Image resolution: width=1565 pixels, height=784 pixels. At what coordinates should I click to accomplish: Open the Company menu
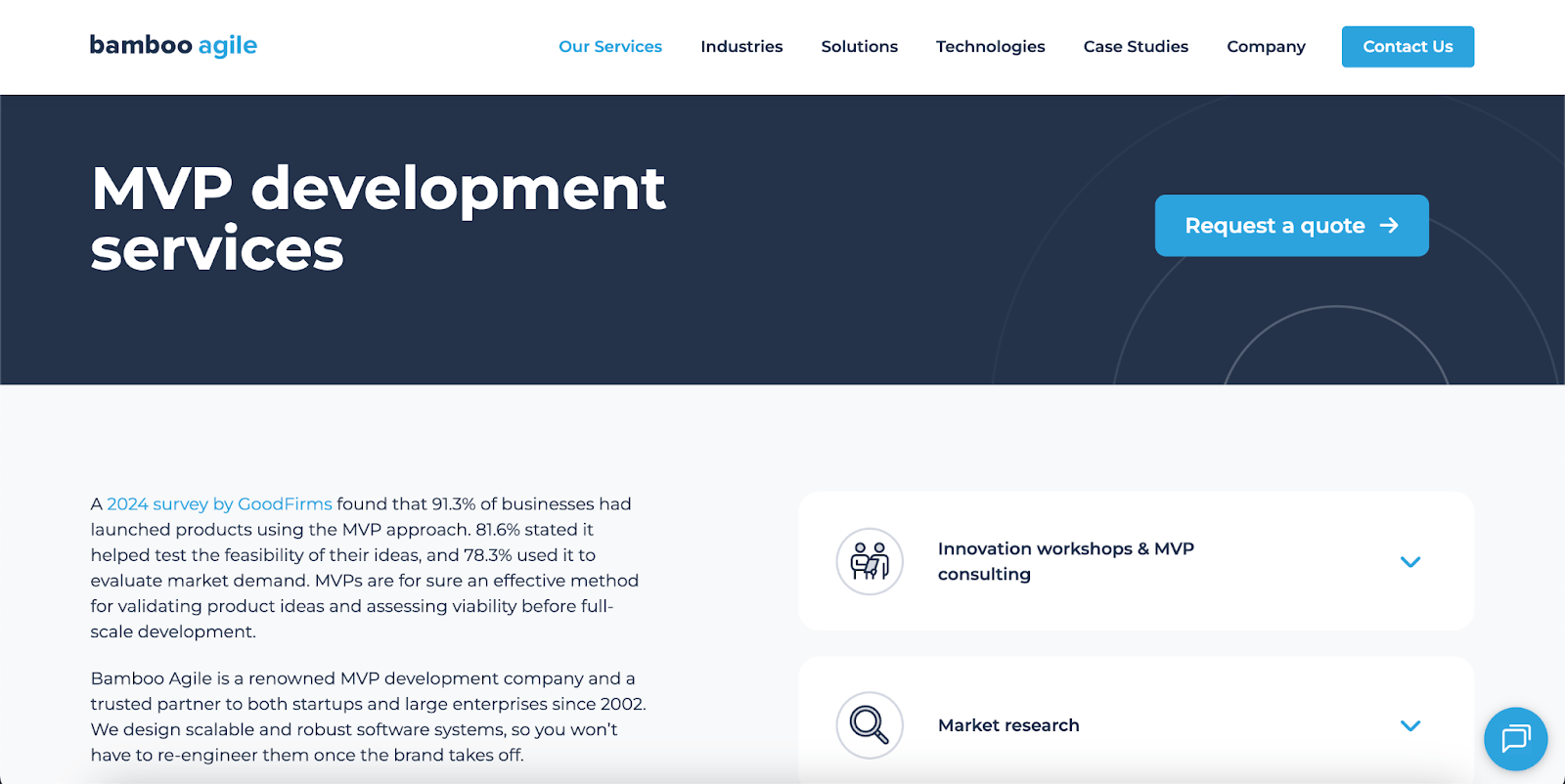point(1266,47)
